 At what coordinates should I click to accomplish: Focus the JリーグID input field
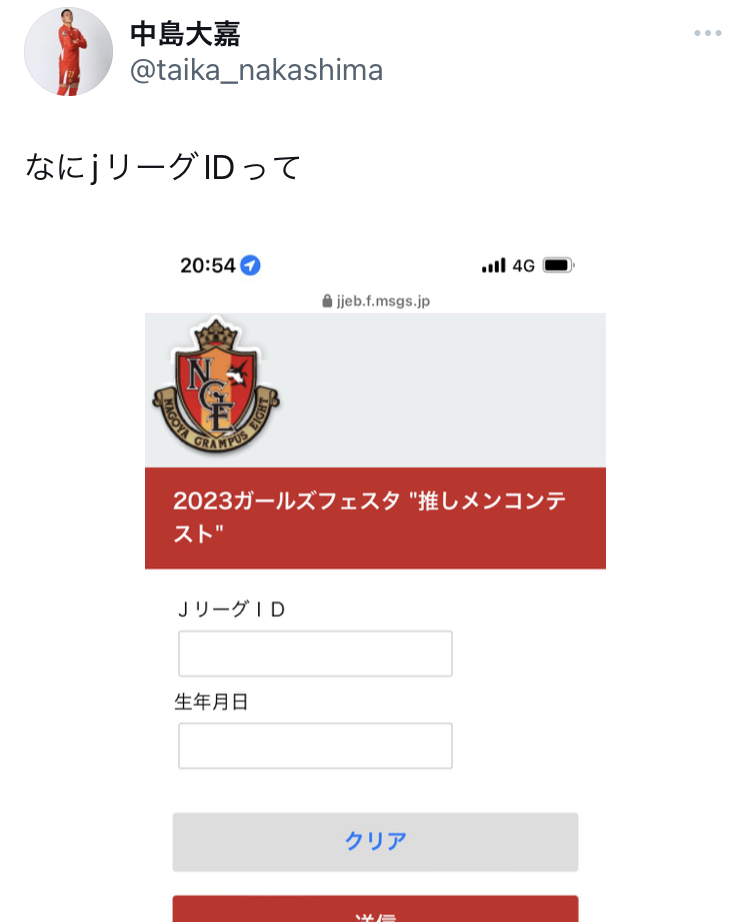(x=315, y=653)
